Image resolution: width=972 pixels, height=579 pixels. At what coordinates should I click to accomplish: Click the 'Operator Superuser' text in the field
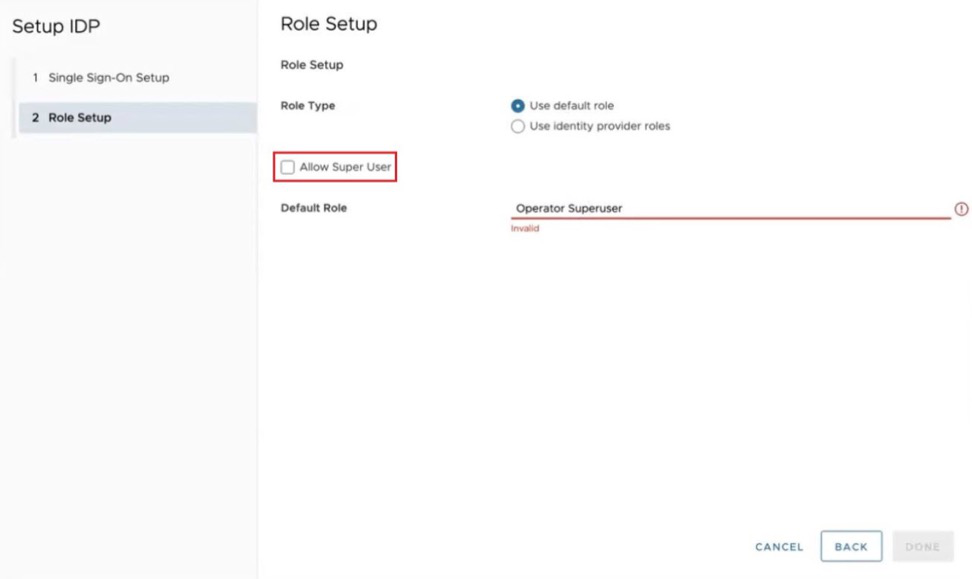569,209
